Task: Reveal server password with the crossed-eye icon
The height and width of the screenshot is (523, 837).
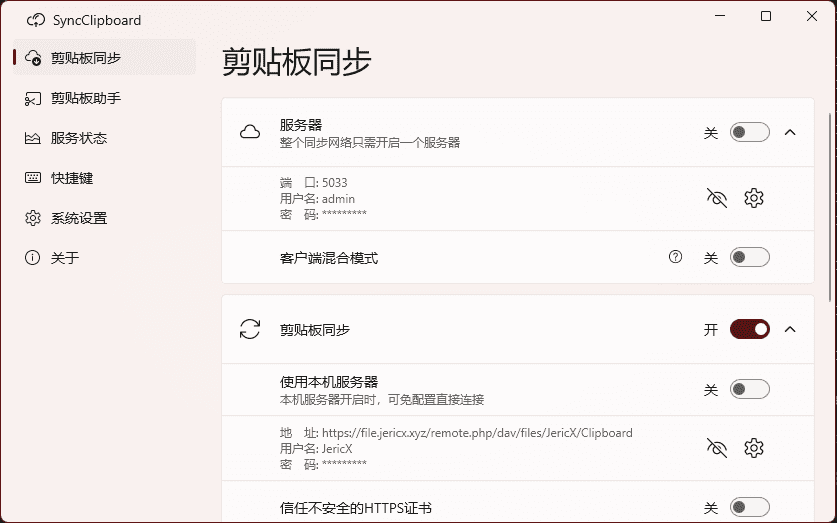Action: [x=716, y=198]
